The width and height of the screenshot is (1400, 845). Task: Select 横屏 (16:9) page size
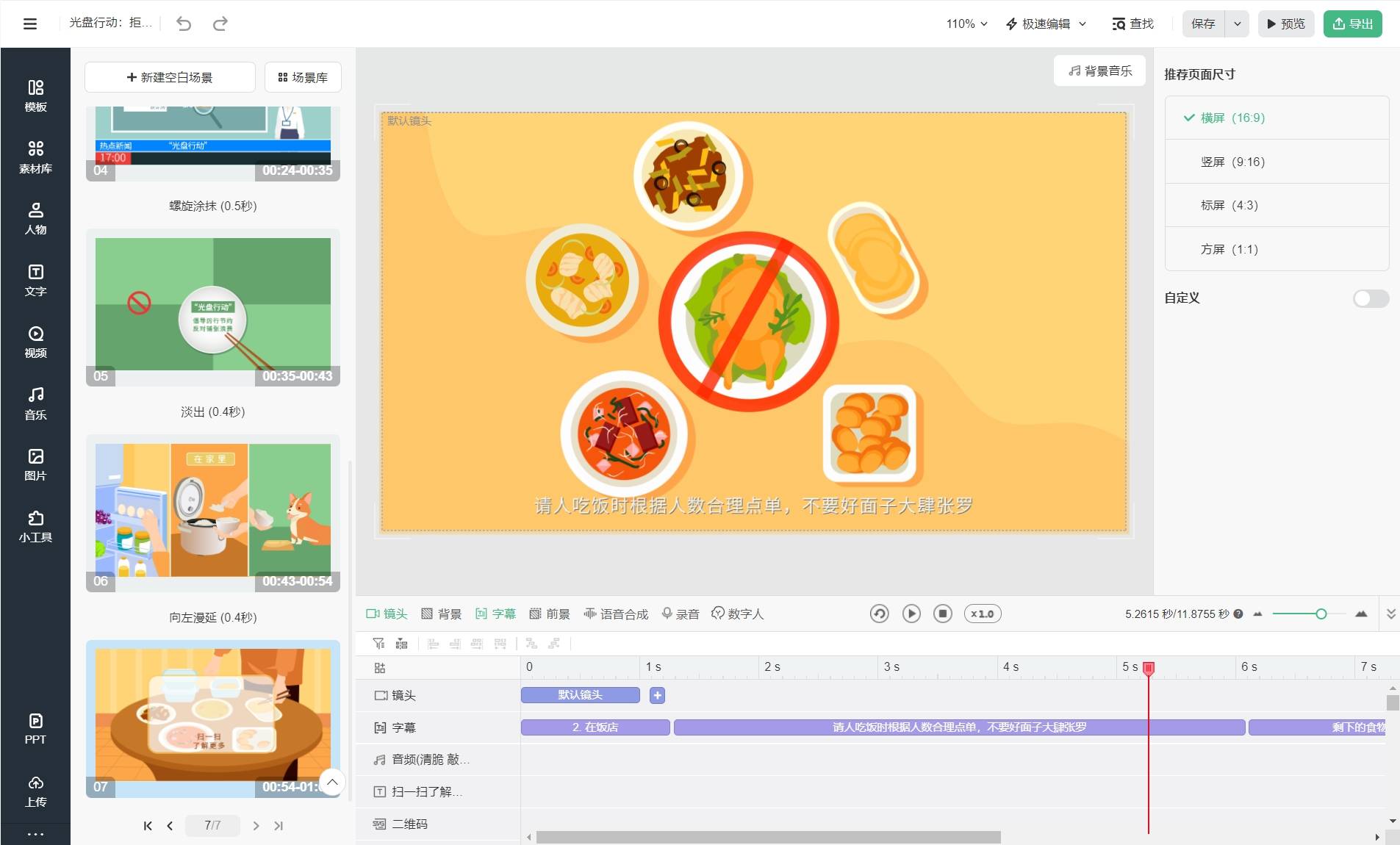tap(1277, 118)
